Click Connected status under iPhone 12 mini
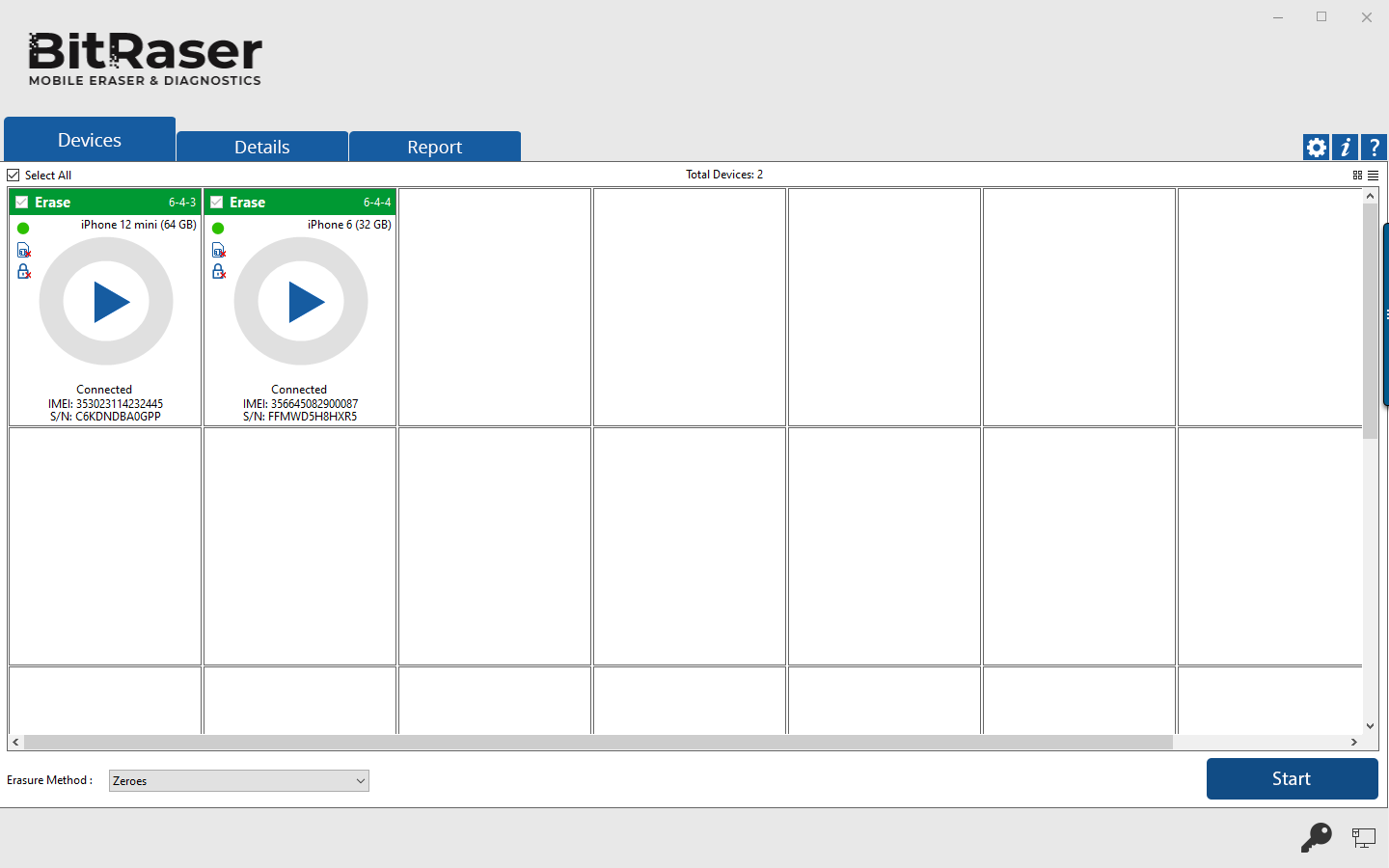The width and height of the screenshot is (1389, 868). click(104, 390)
